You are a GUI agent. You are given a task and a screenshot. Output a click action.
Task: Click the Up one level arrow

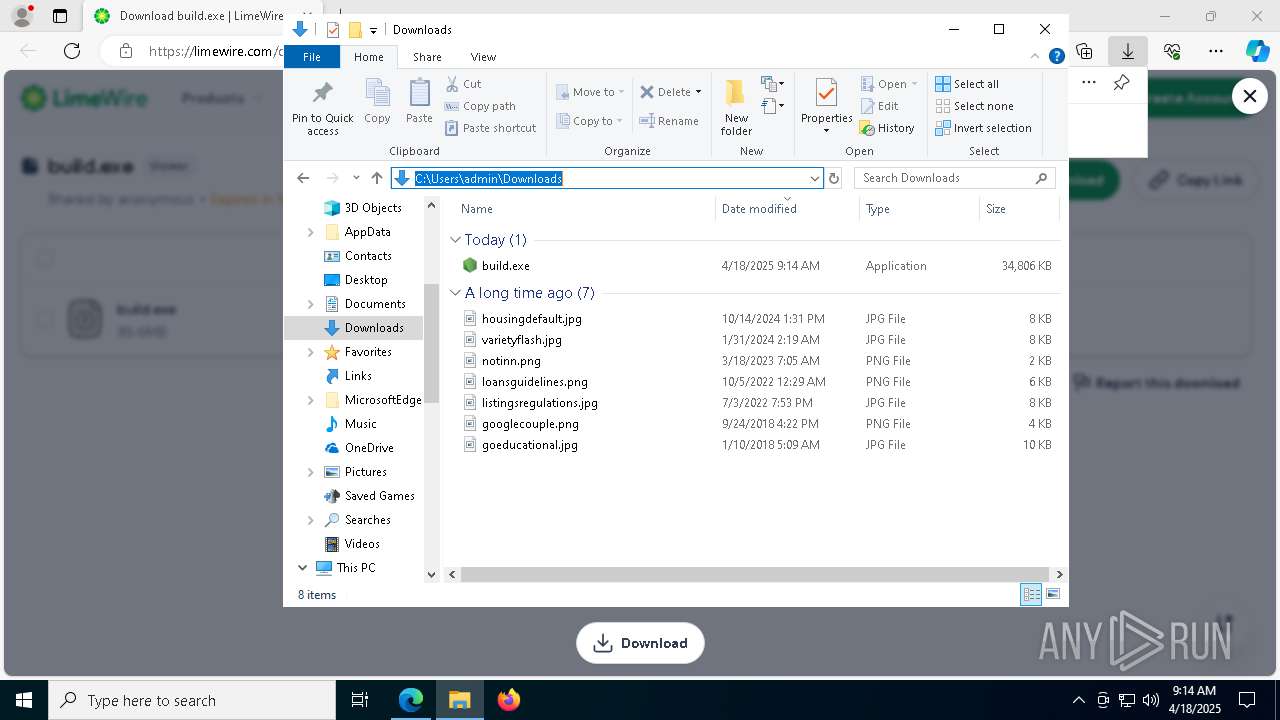point(377,178)
